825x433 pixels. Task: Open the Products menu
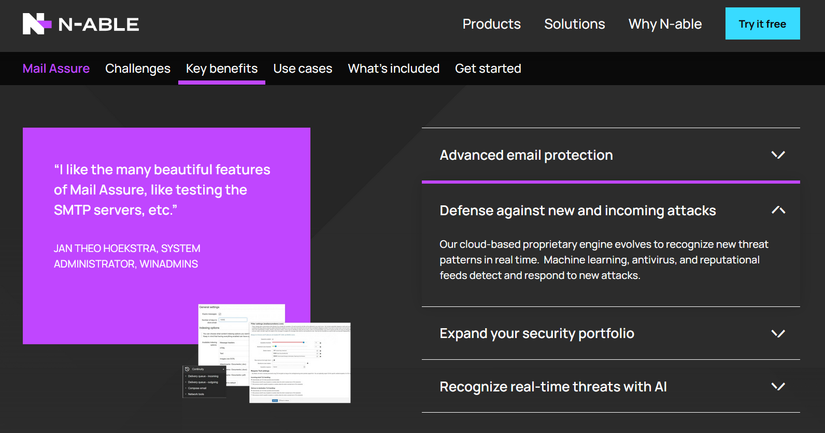click(491, 24)
